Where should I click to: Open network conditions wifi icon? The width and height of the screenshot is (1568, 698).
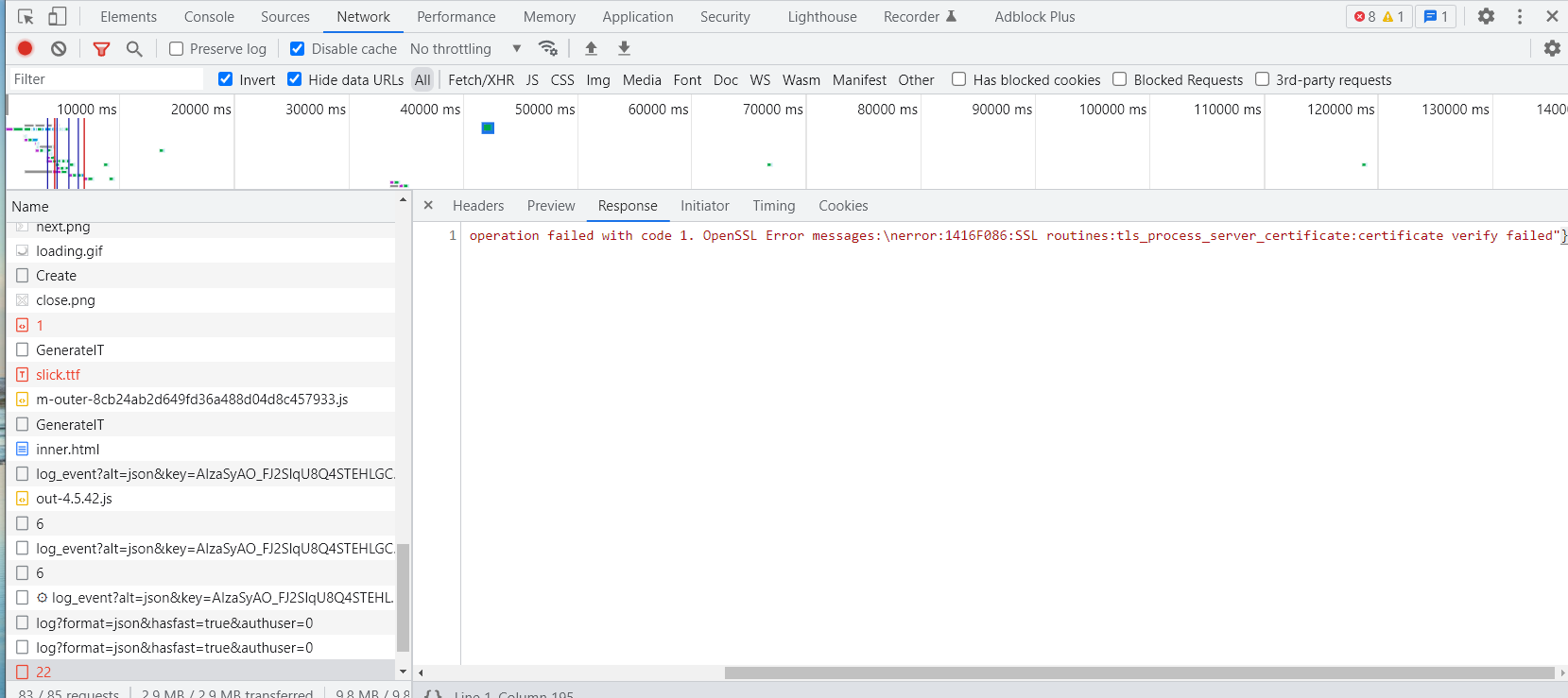547,48
